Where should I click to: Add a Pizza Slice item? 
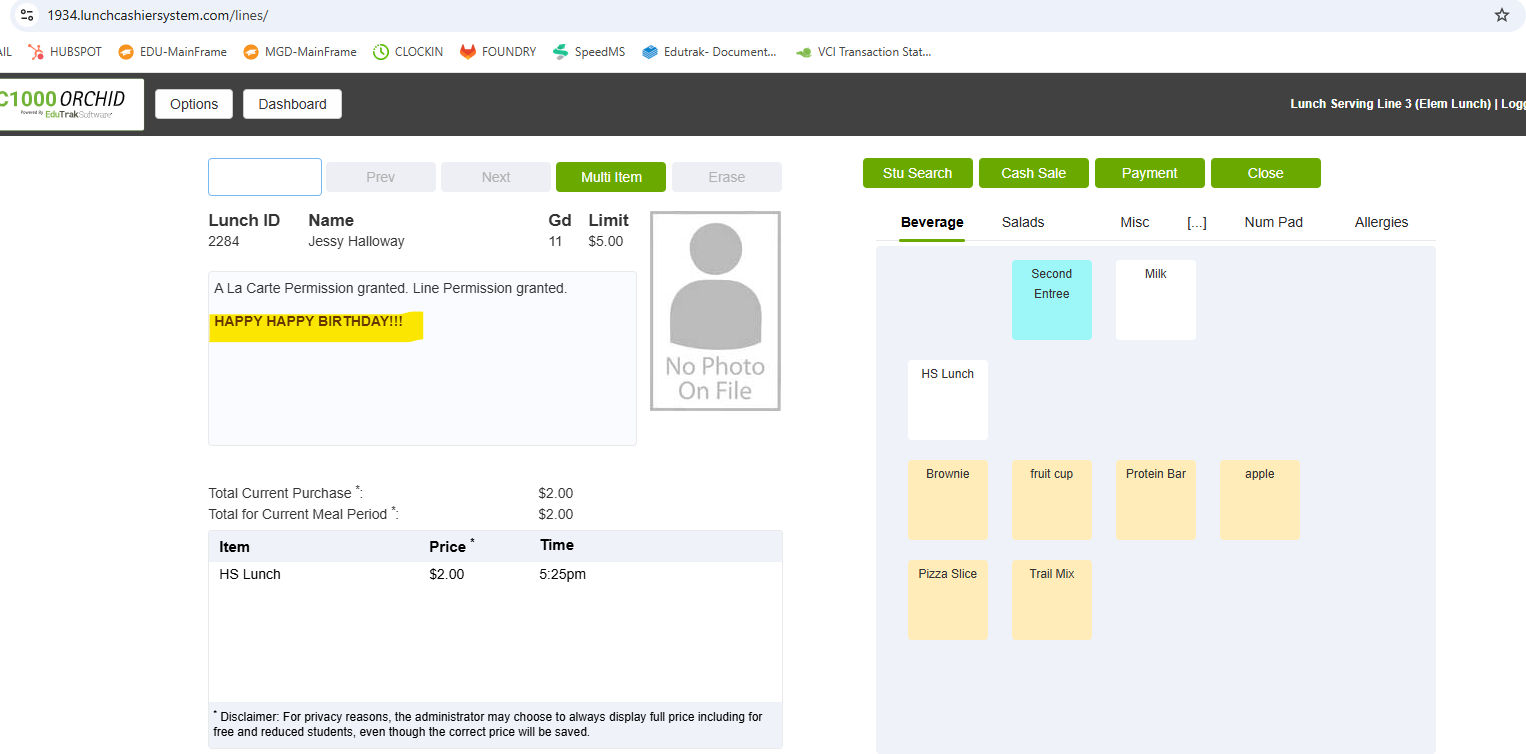(947, 599)
